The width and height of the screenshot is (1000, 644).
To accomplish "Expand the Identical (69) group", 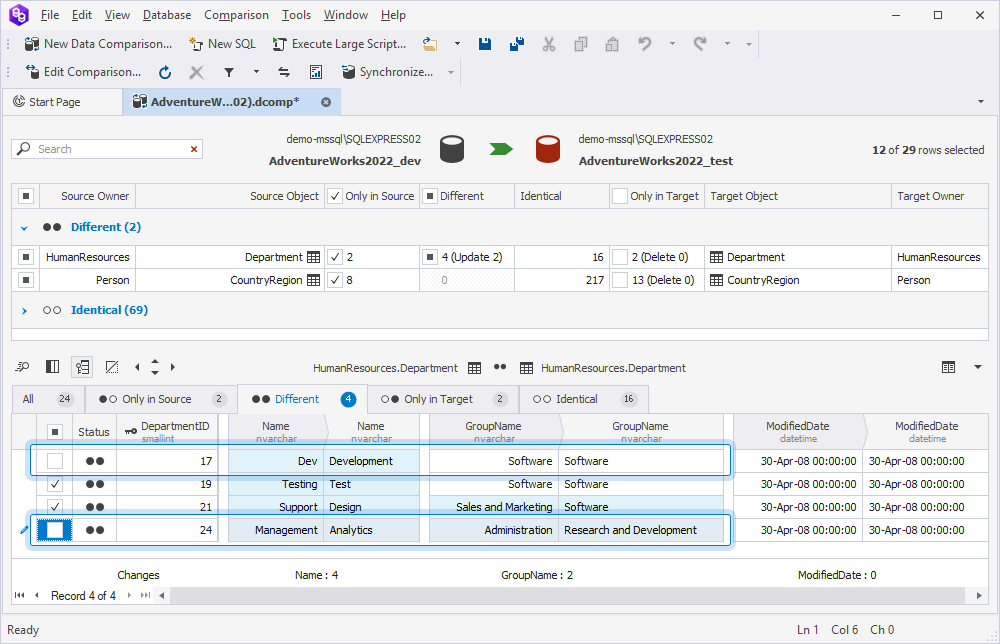I will click(x=25, y=310).
